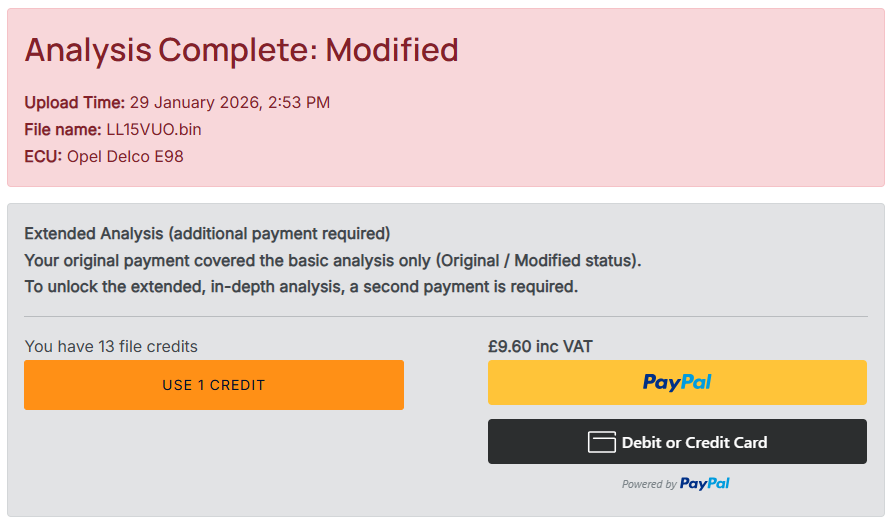Click the 'You have 13 file credits' text
The height and width of the screenshot is (524, 891).
pyautogui.click(x=111, y=347)
